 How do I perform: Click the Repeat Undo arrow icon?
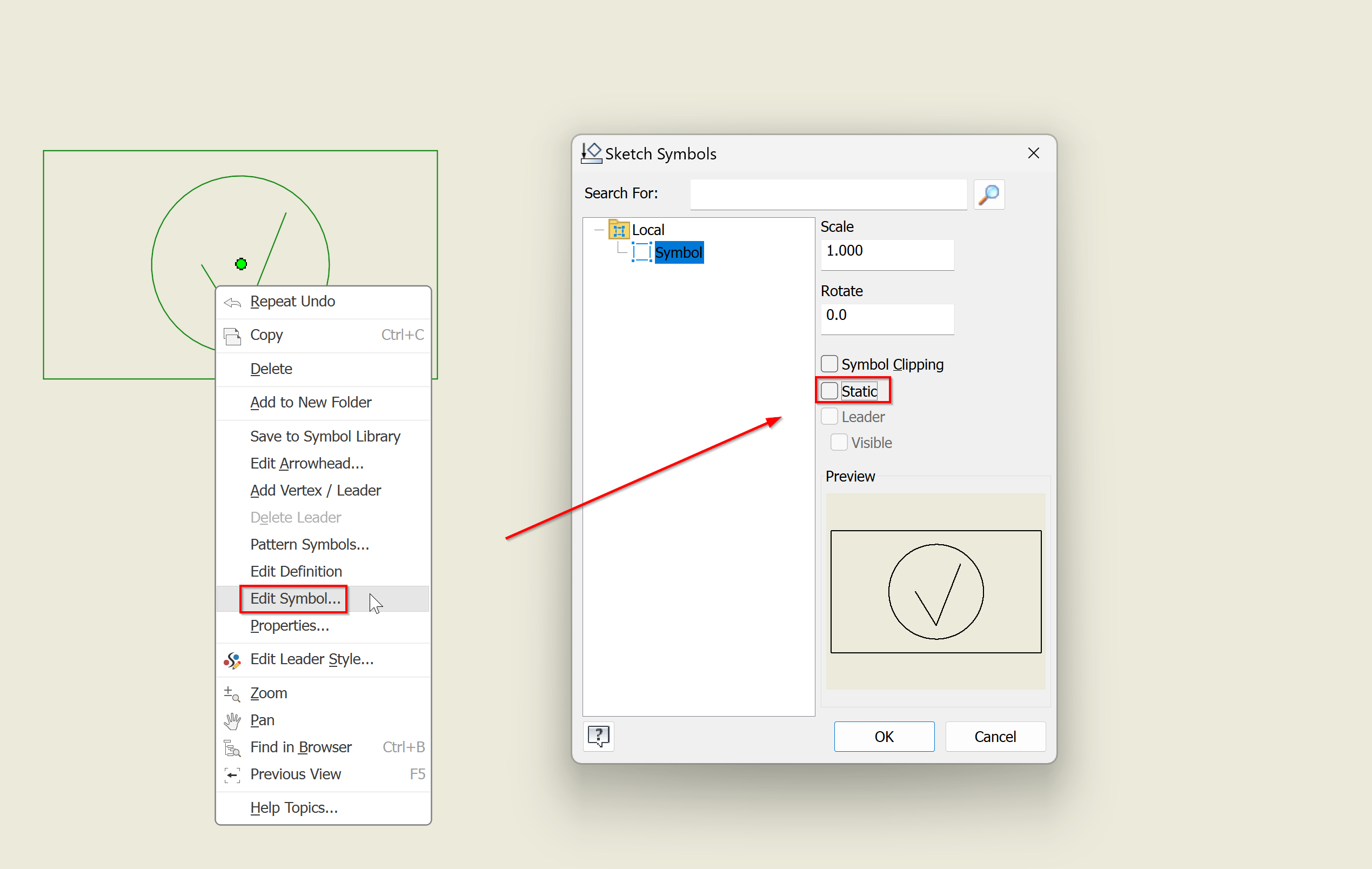tap(232, 302)
